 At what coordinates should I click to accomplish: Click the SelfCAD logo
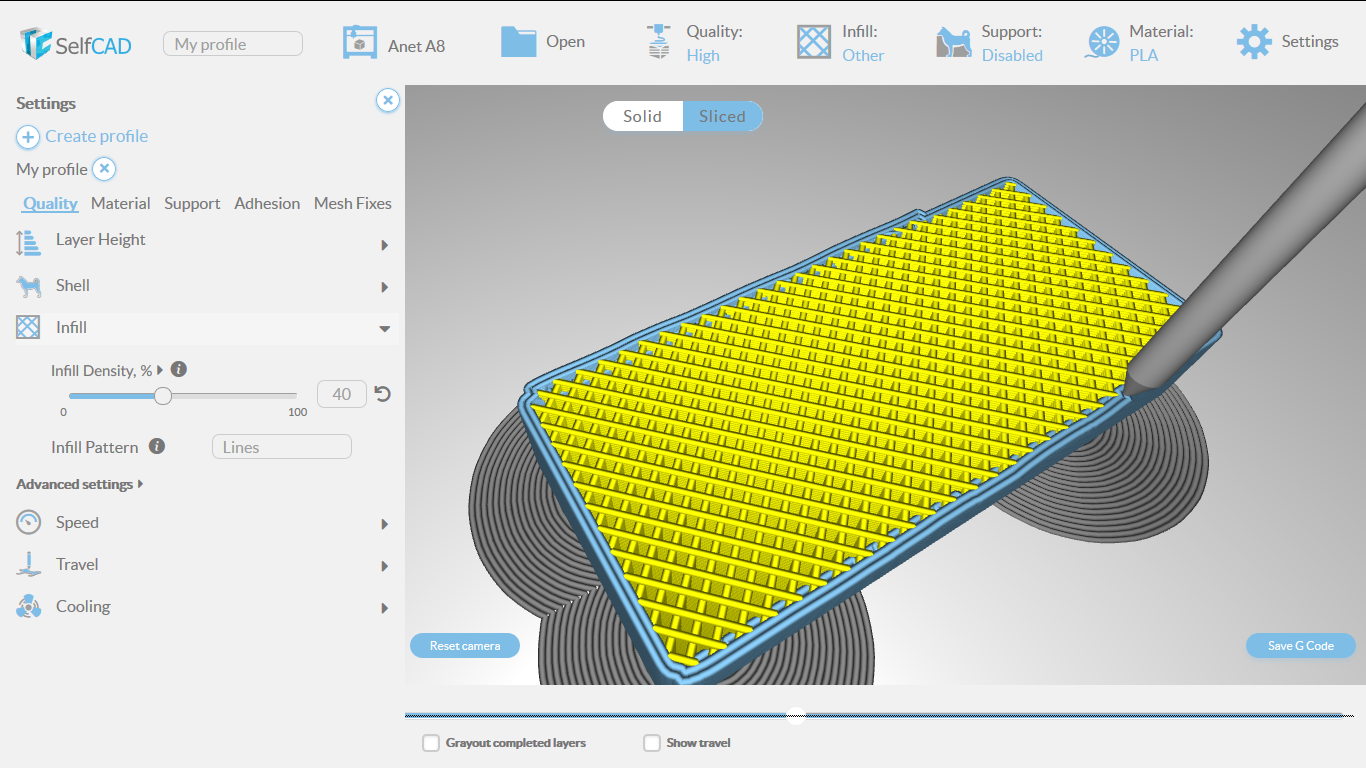75,43
